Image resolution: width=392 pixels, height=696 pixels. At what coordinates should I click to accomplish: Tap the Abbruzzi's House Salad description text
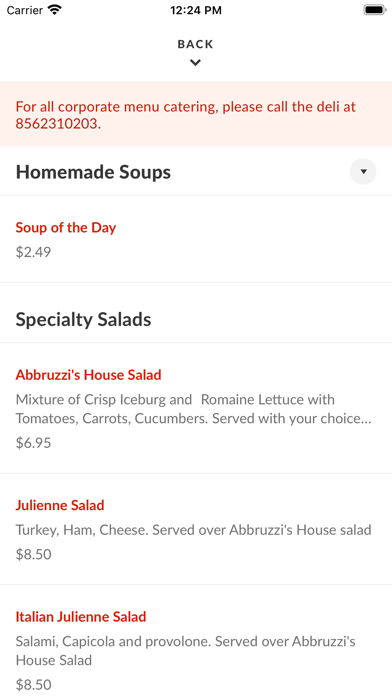tap(193, 409)
